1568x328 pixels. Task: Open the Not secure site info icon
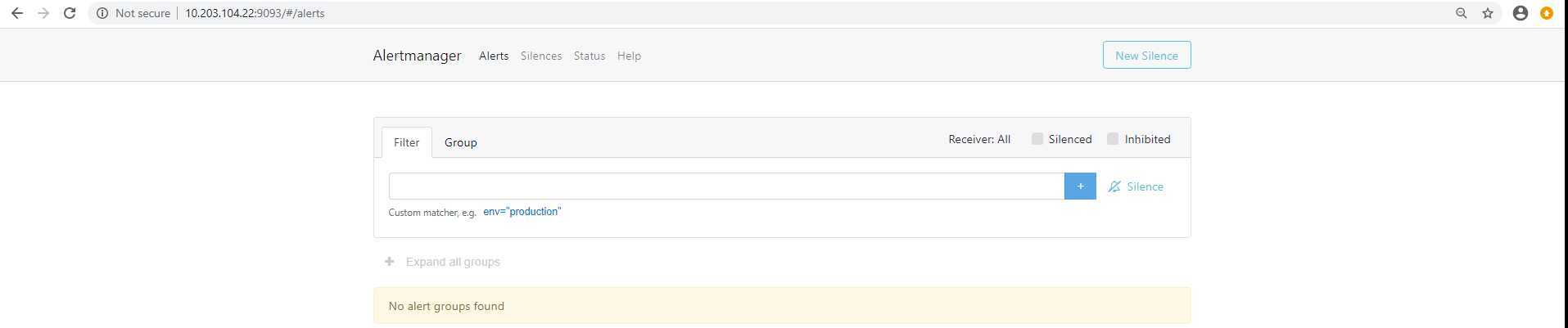click(102, 13)
